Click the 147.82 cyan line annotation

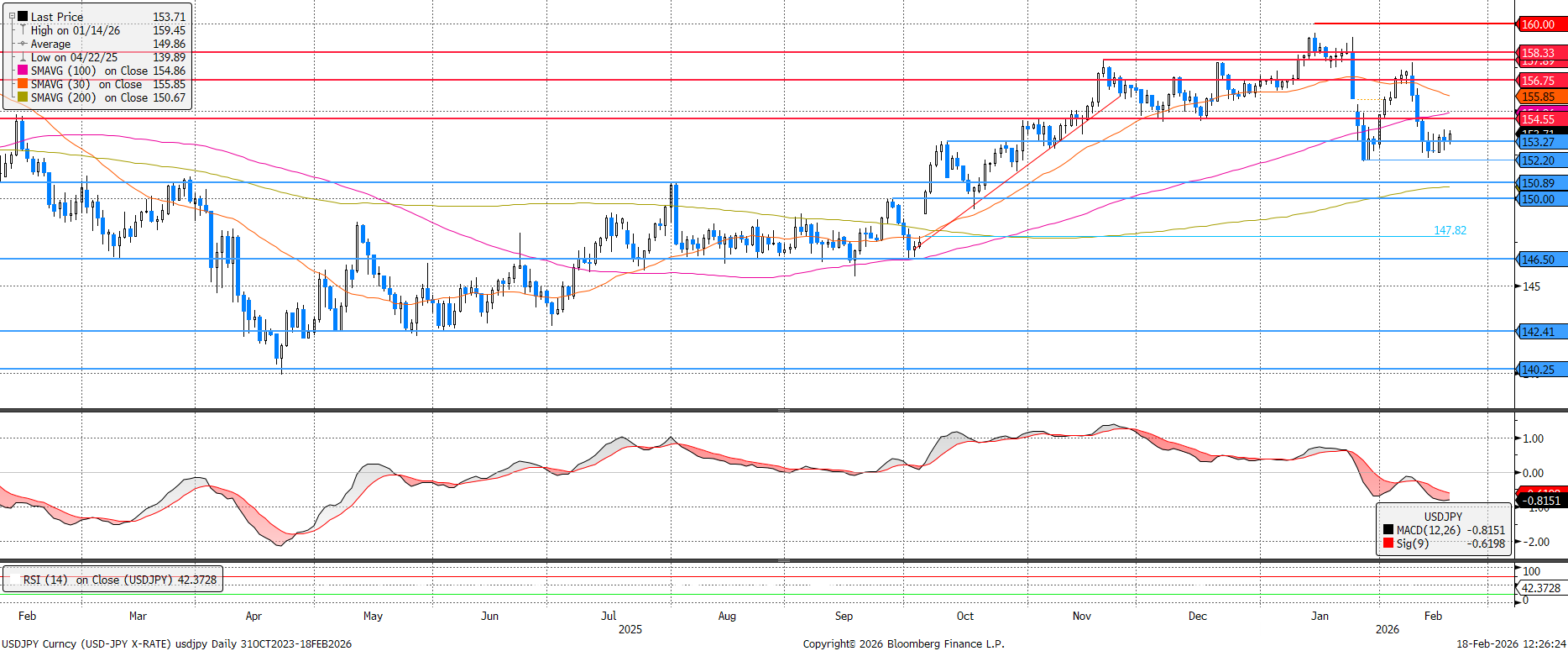tap(1450, 230)
